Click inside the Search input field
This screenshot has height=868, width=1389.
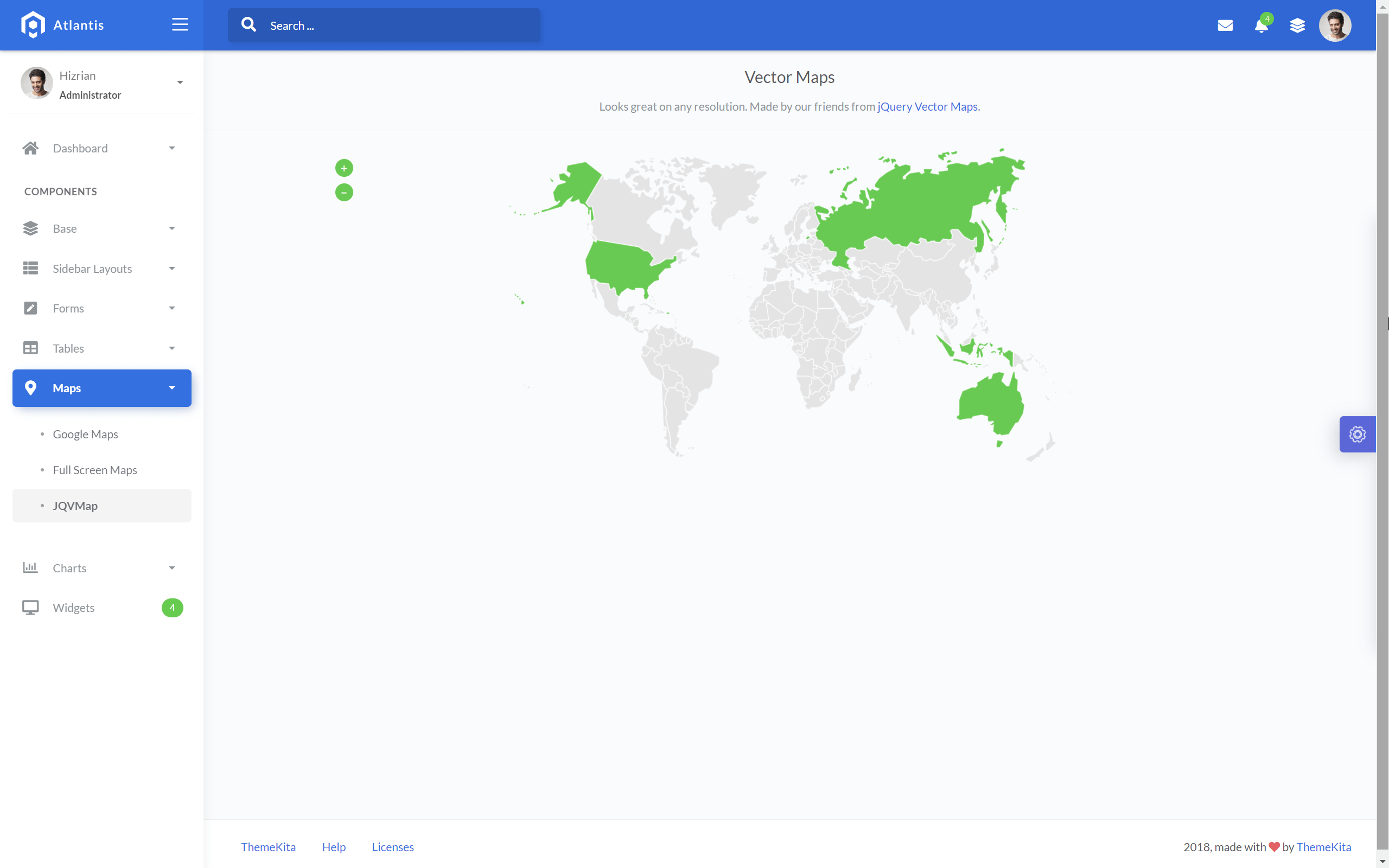[402, 25]
